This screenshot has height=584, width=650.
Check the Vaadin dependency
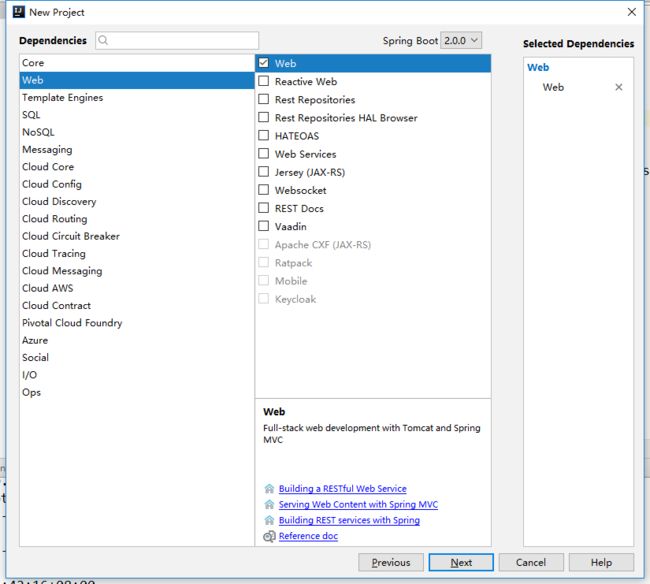point(264,226)
